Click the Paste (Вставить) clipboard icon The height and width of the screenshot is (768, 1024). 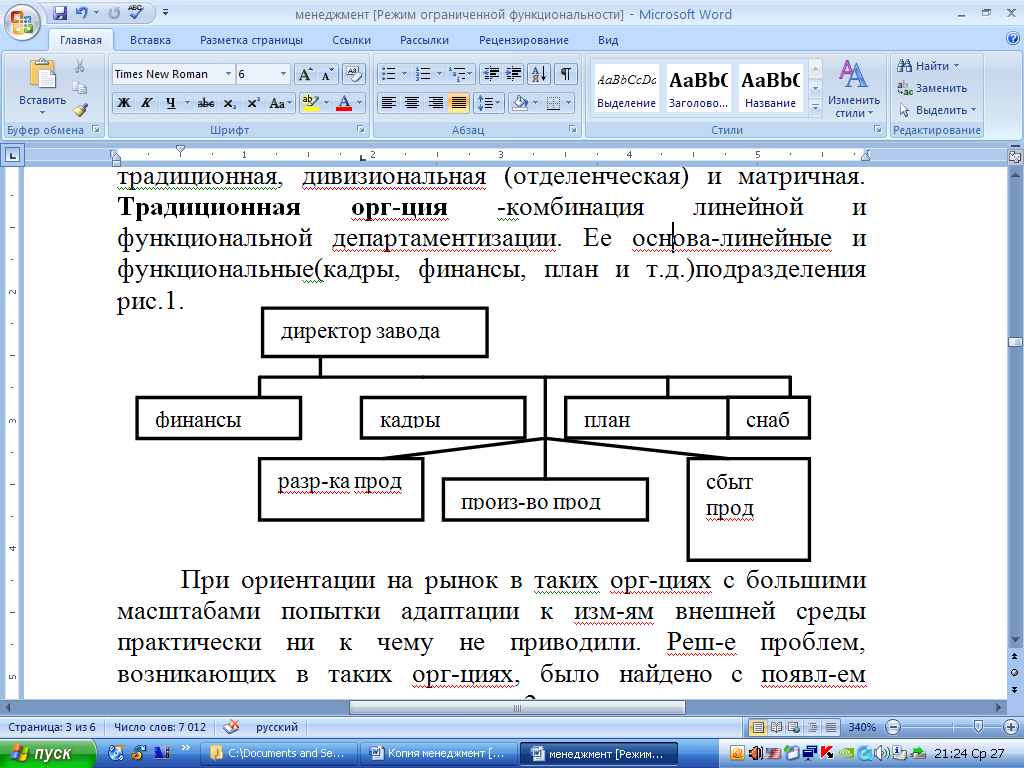42,74
